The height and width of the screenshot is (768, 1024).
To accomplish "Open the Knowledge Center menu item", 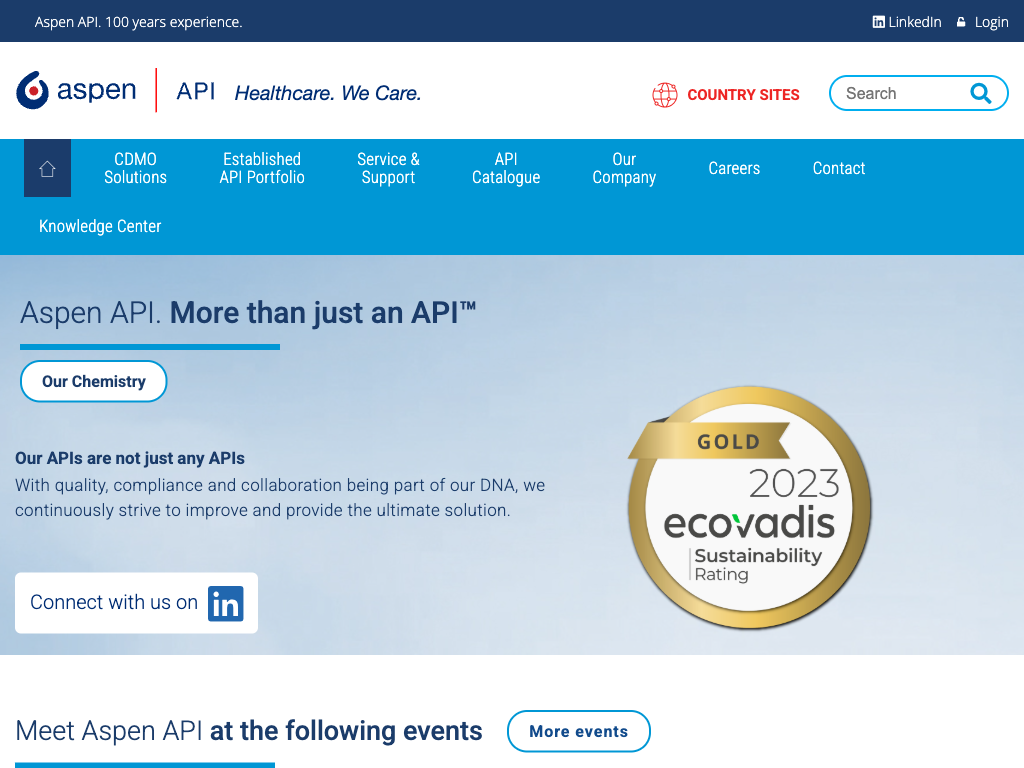I will pyautogui.click(x=100, y=226).
